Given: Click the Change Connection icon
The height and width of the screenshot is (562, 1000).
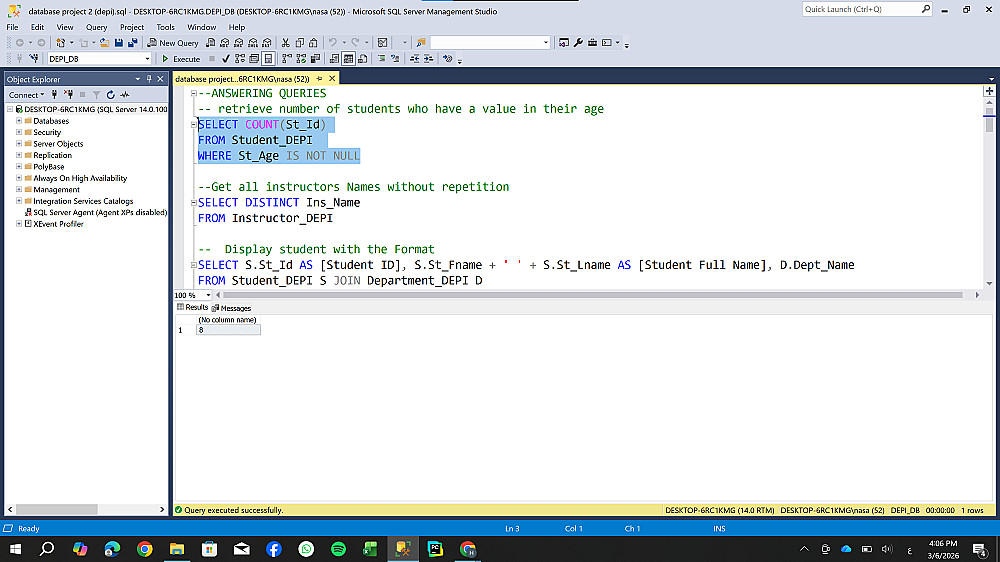Looking at the screenshot, I should coord(34,59).
